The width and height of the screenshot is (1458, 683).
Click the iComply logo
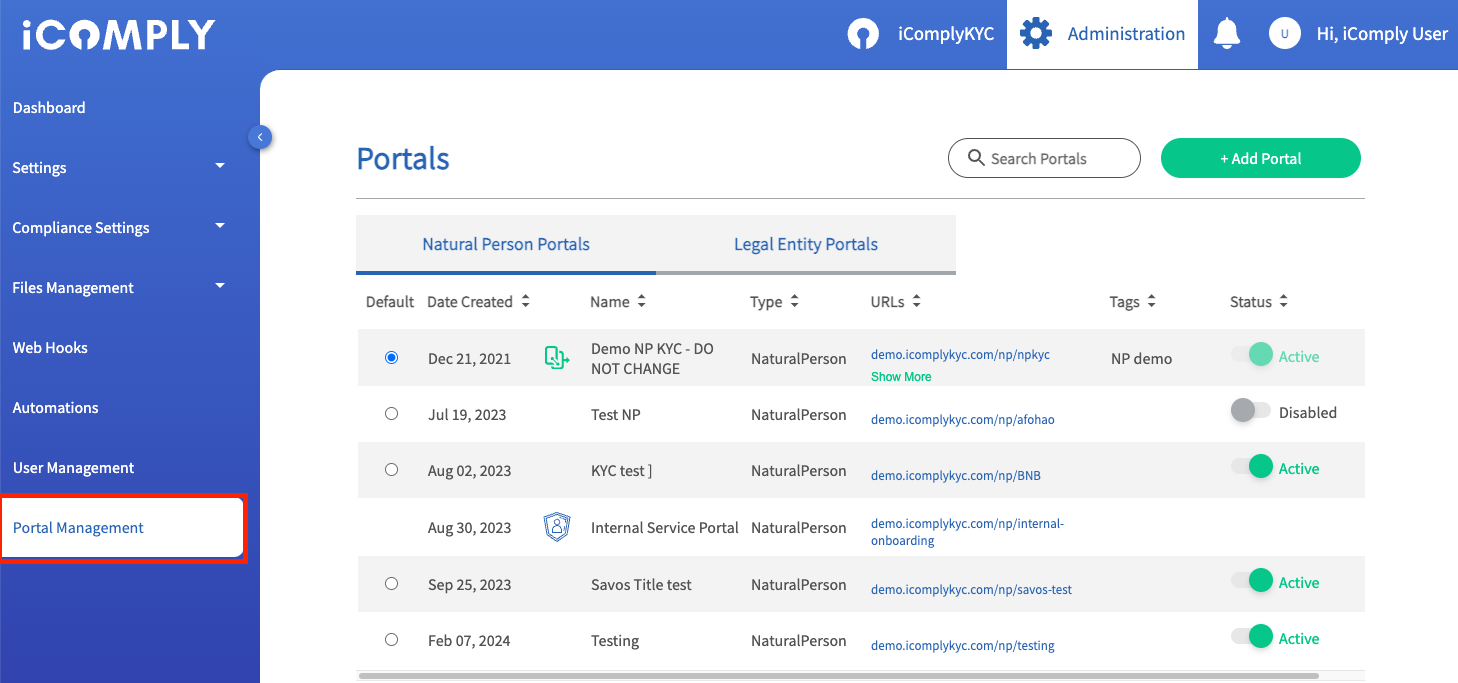[118, 34]
